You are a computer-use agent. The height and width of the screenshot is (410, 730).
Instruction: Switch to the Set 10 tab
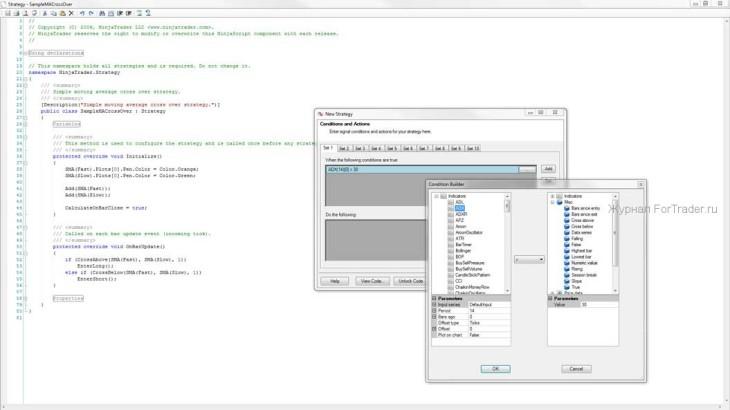coord(473,148)
